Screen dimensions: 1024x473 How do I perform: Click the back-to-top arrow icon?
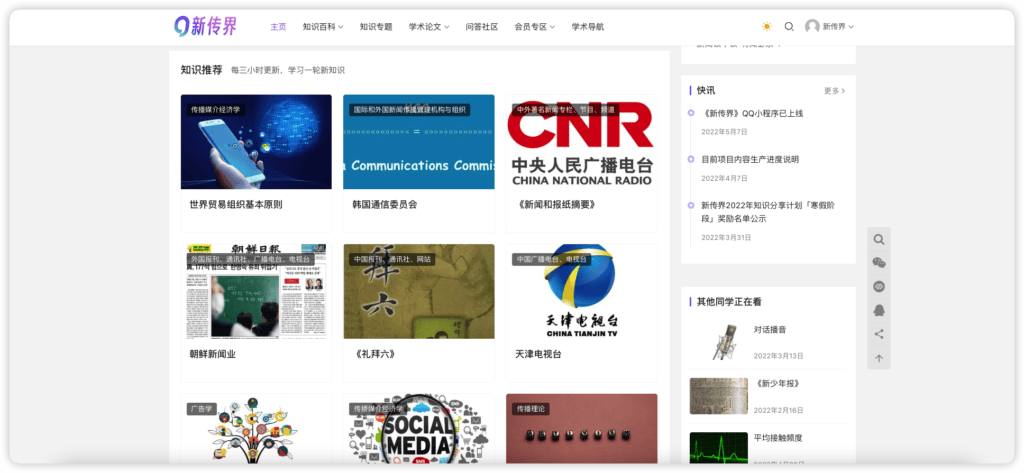coord(879,358)
